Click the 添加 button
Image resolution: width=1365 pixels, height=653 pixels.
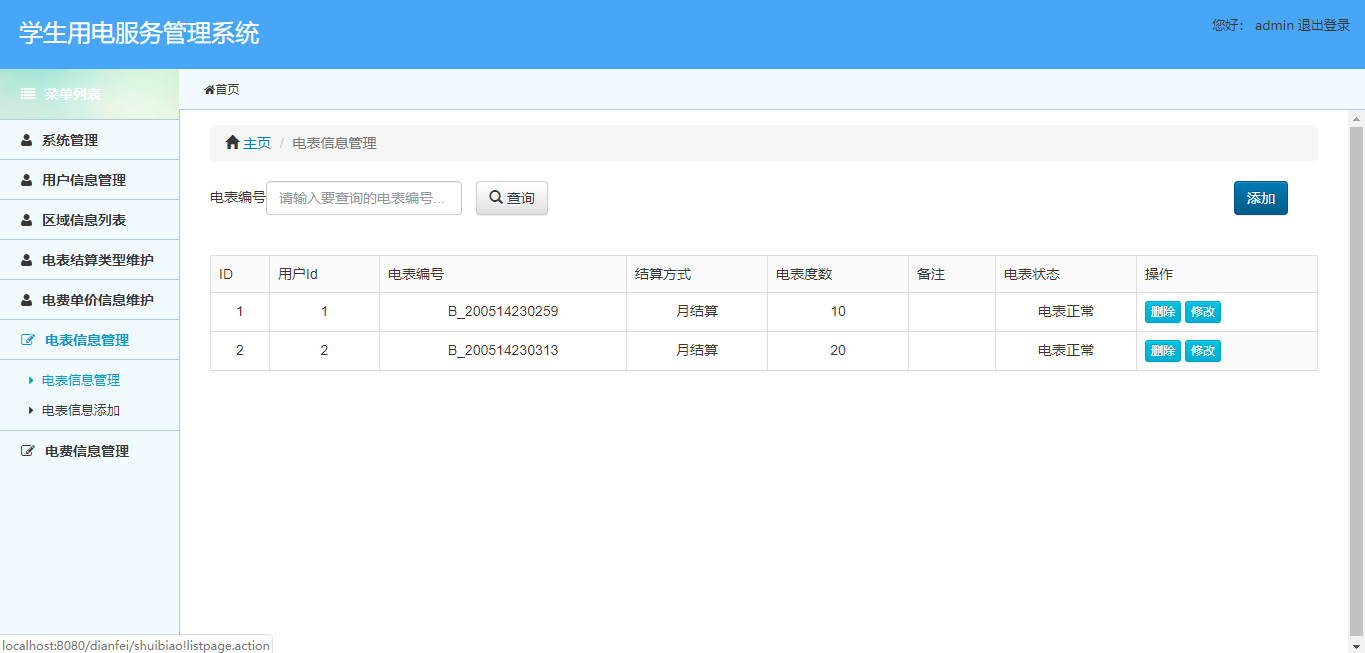click(x=1261, y=198)
